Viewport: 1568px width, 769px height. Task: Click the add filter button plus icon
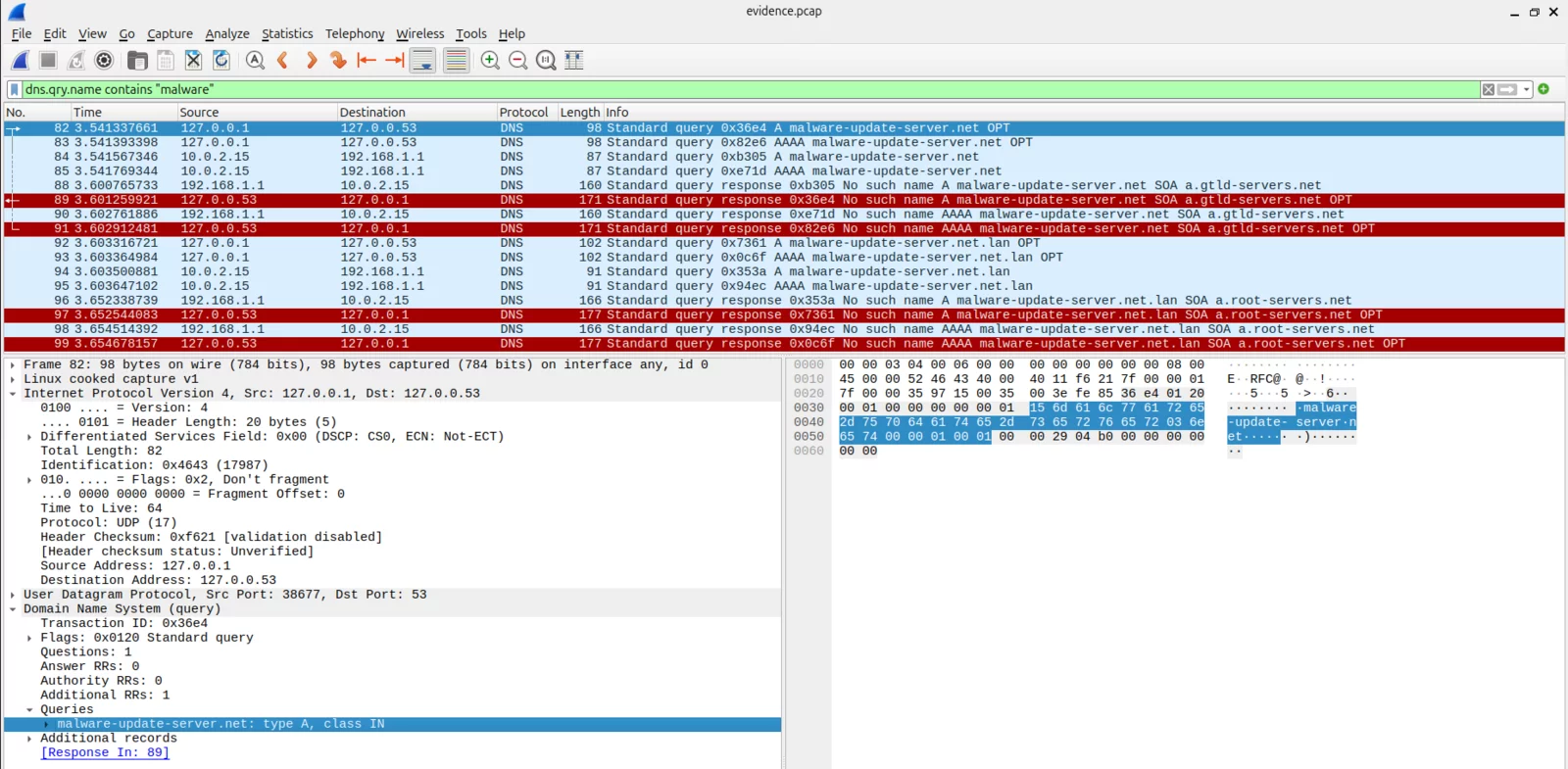coord(1543,89)
